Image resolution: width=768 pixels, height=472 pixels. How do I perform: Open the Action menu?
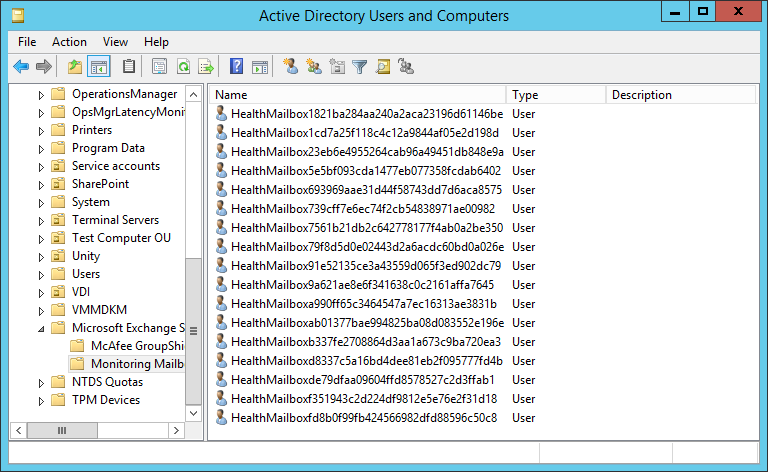click(70, 42)
